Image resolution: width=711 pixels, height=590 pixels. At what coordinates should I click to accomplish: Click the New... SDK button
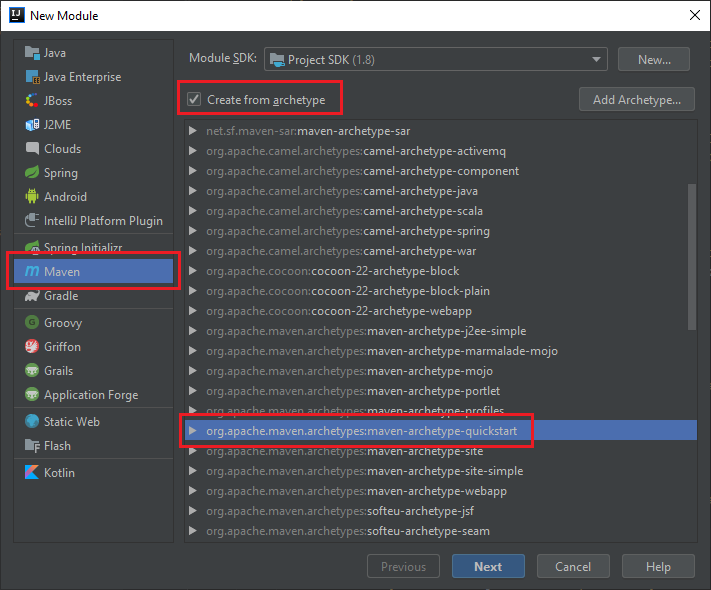pyautogui.click(x=654, y=59)
